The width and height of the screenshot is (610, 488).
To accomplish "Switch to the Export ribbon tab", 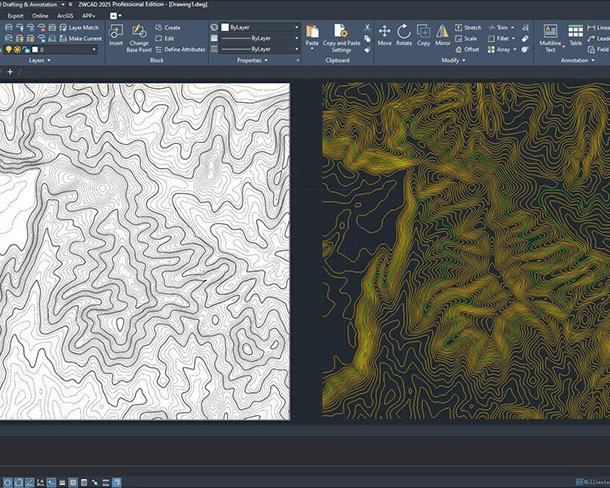I will (16, 16).
